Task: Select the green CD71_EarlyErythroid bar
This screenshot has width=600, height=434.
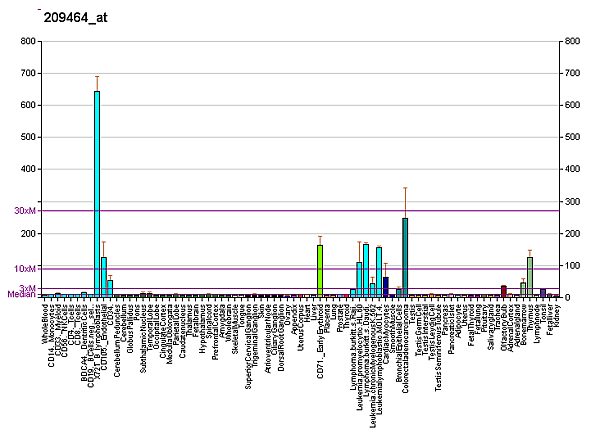Action: coord(320,270)
